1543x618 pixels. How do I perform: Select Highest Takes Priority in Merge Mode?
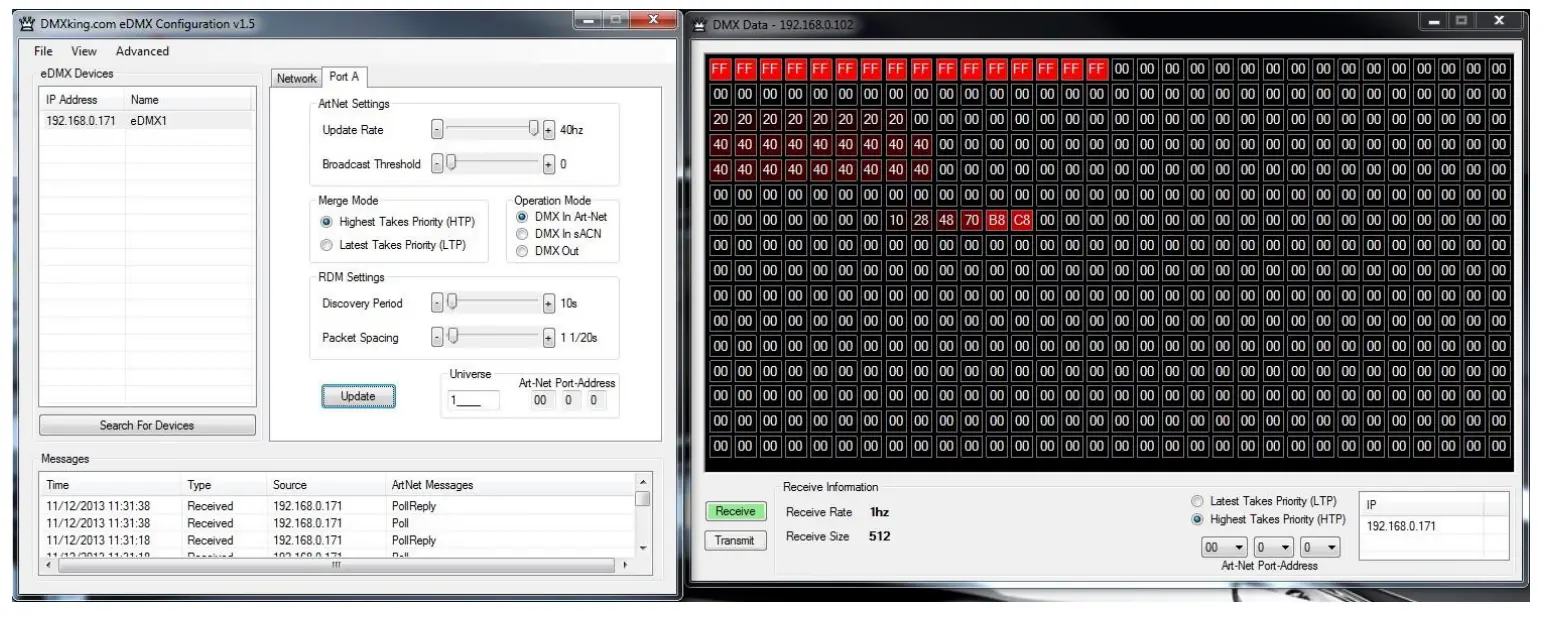point(396,222)
